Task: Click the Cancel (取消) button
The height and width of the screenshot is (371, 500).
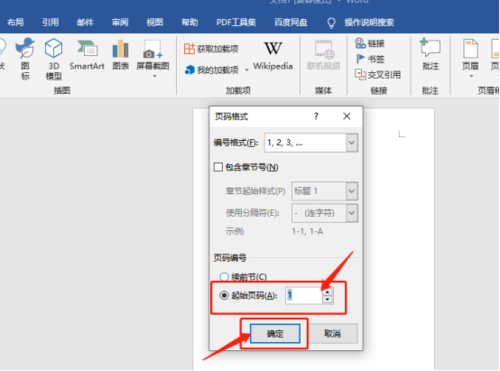Action: [x=332, y=333]
